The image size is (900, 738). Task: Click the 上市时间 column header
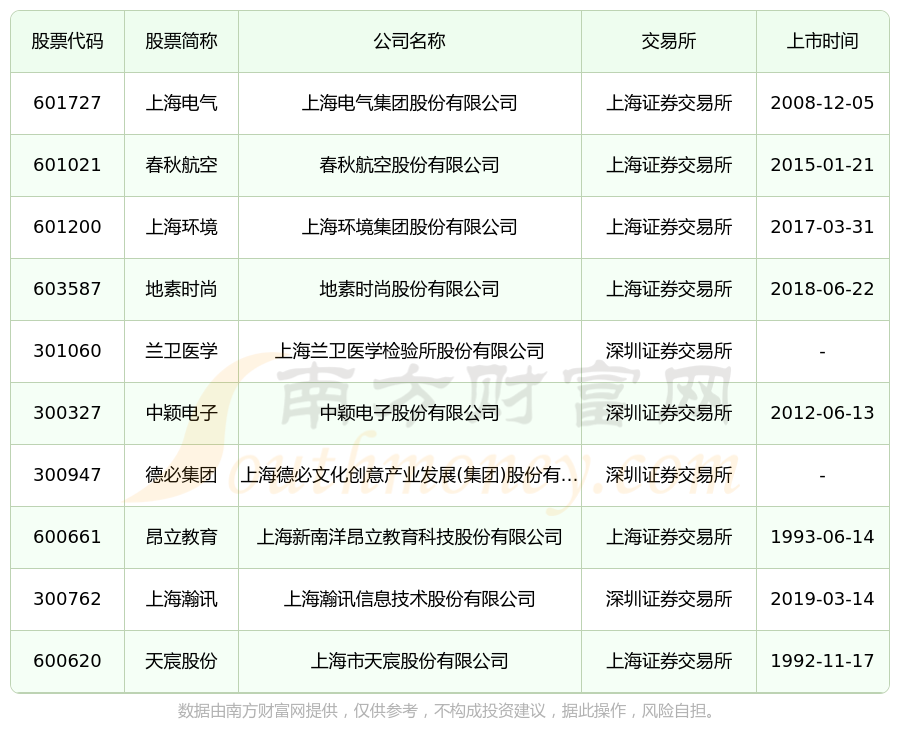click(823, 41)
